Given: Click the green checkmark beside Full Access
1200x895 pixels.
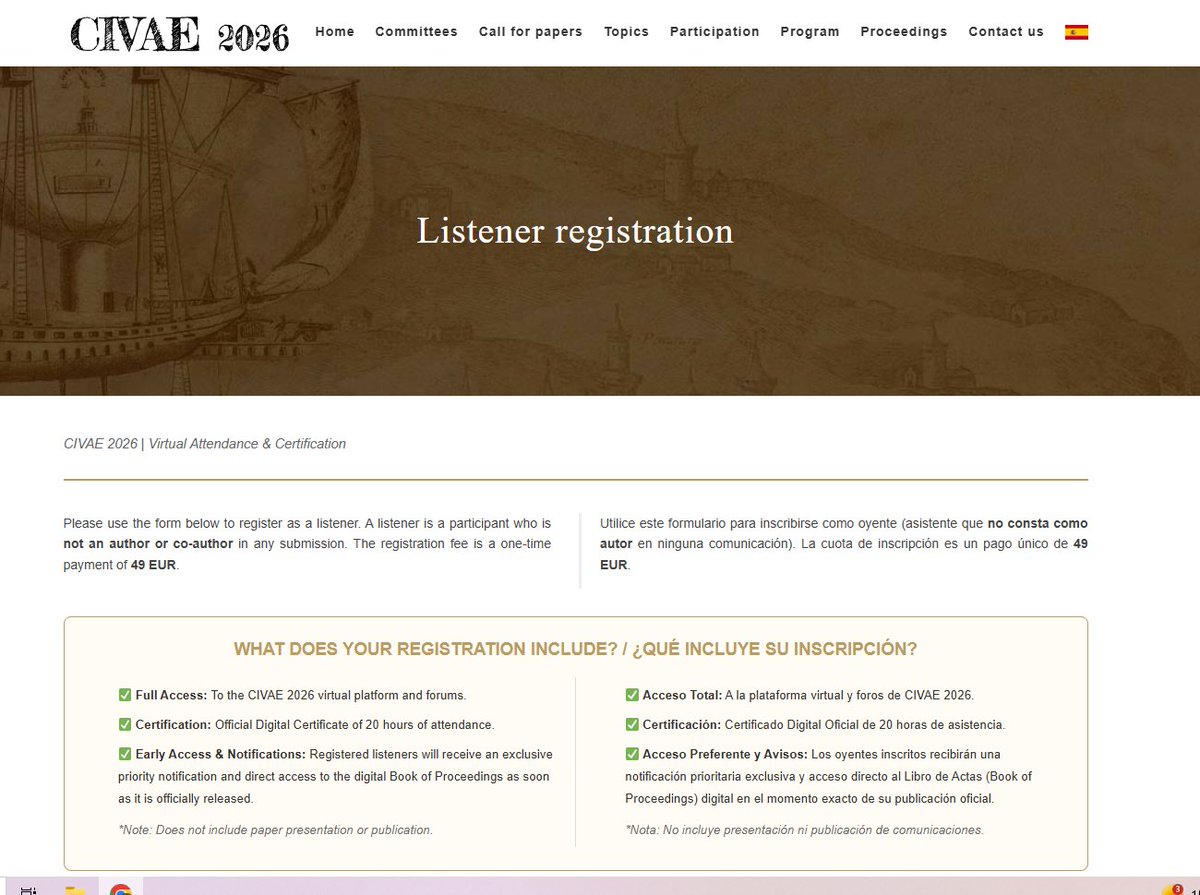Looking at the screenshot, I should (x=125, y=695).
